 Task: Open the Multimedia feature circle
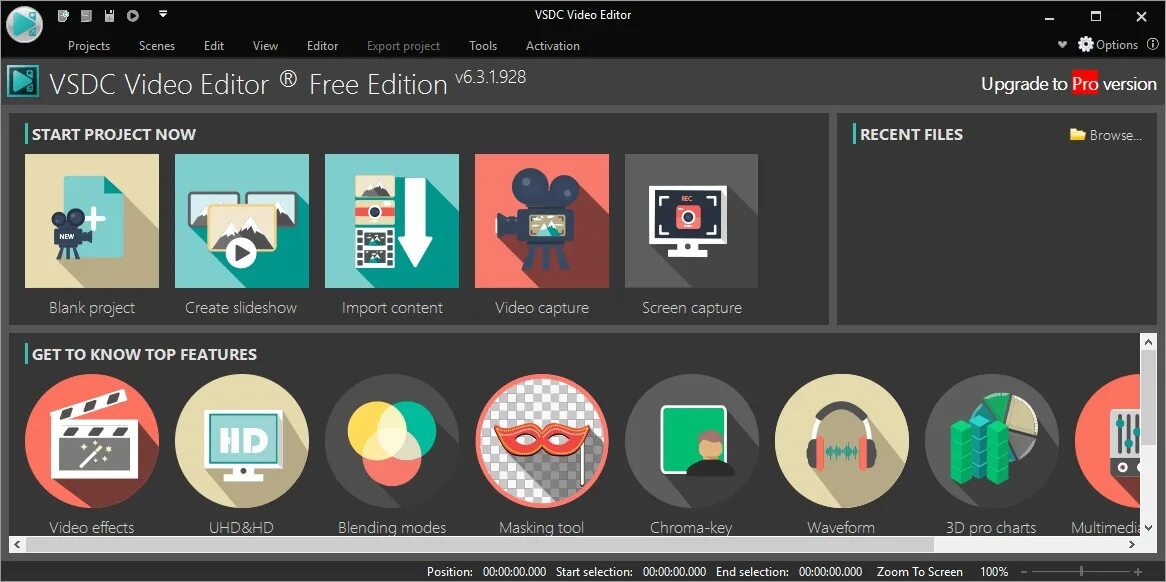coord(1108,441)
